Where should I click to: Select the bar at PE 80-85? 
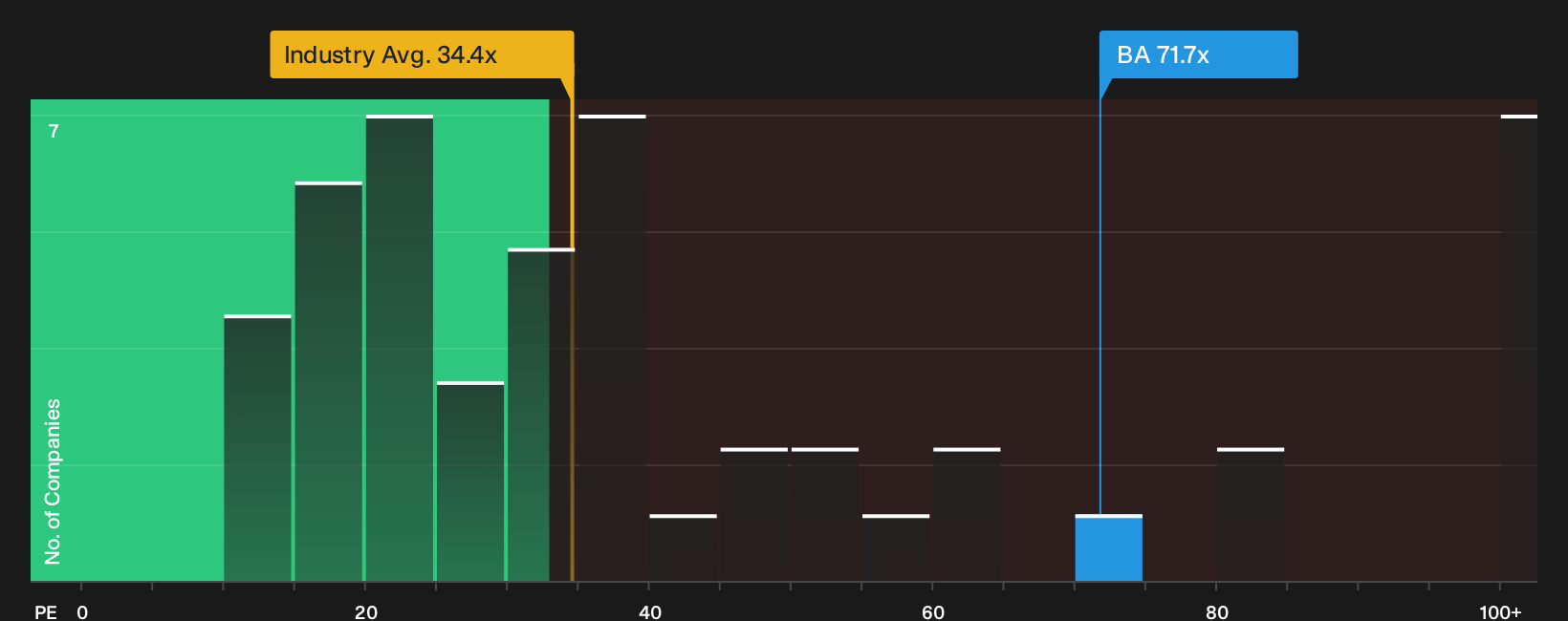tap(1251, 514)
